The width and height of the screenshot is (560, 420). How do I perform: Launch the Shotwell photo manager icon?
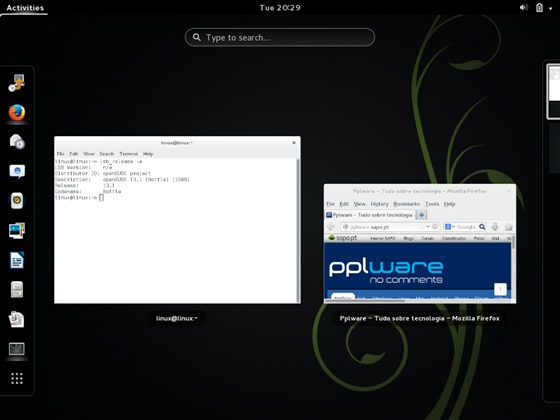pyautogui.click(x=17, y=230)
